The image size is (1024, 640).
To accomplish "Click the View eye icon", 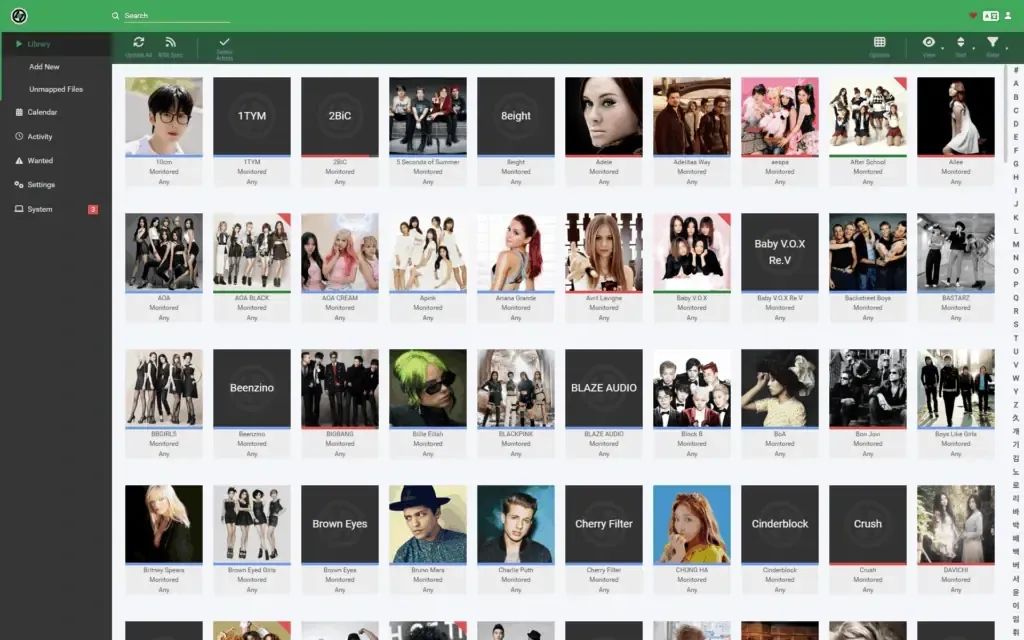I will point(927,44).
